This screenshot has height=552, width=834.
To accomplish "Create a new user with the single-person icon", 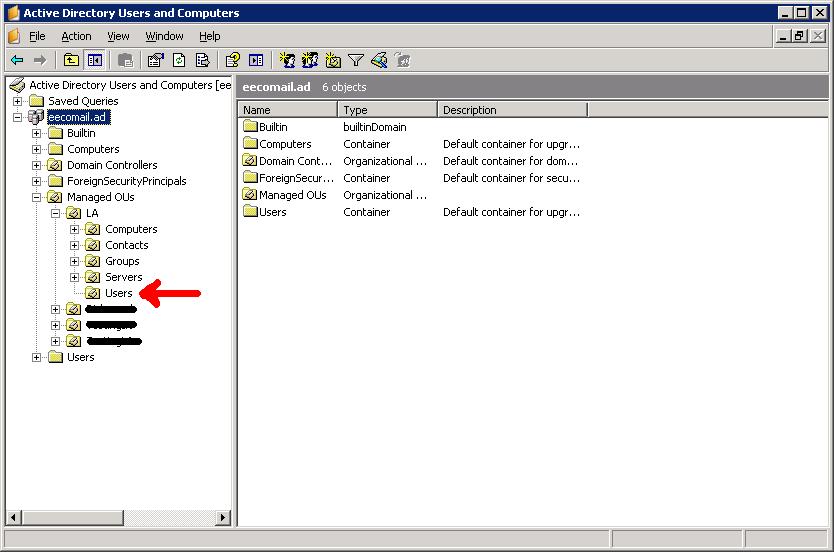I will [287, 61].
